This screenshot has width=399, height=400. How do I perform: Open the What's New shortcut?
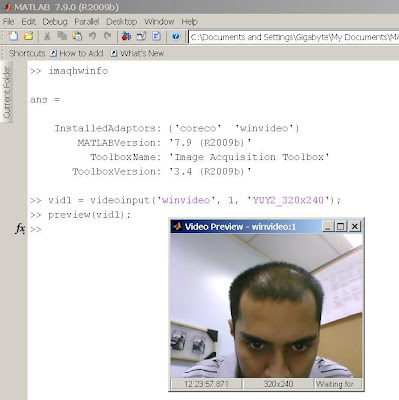(x=137, y=53)
